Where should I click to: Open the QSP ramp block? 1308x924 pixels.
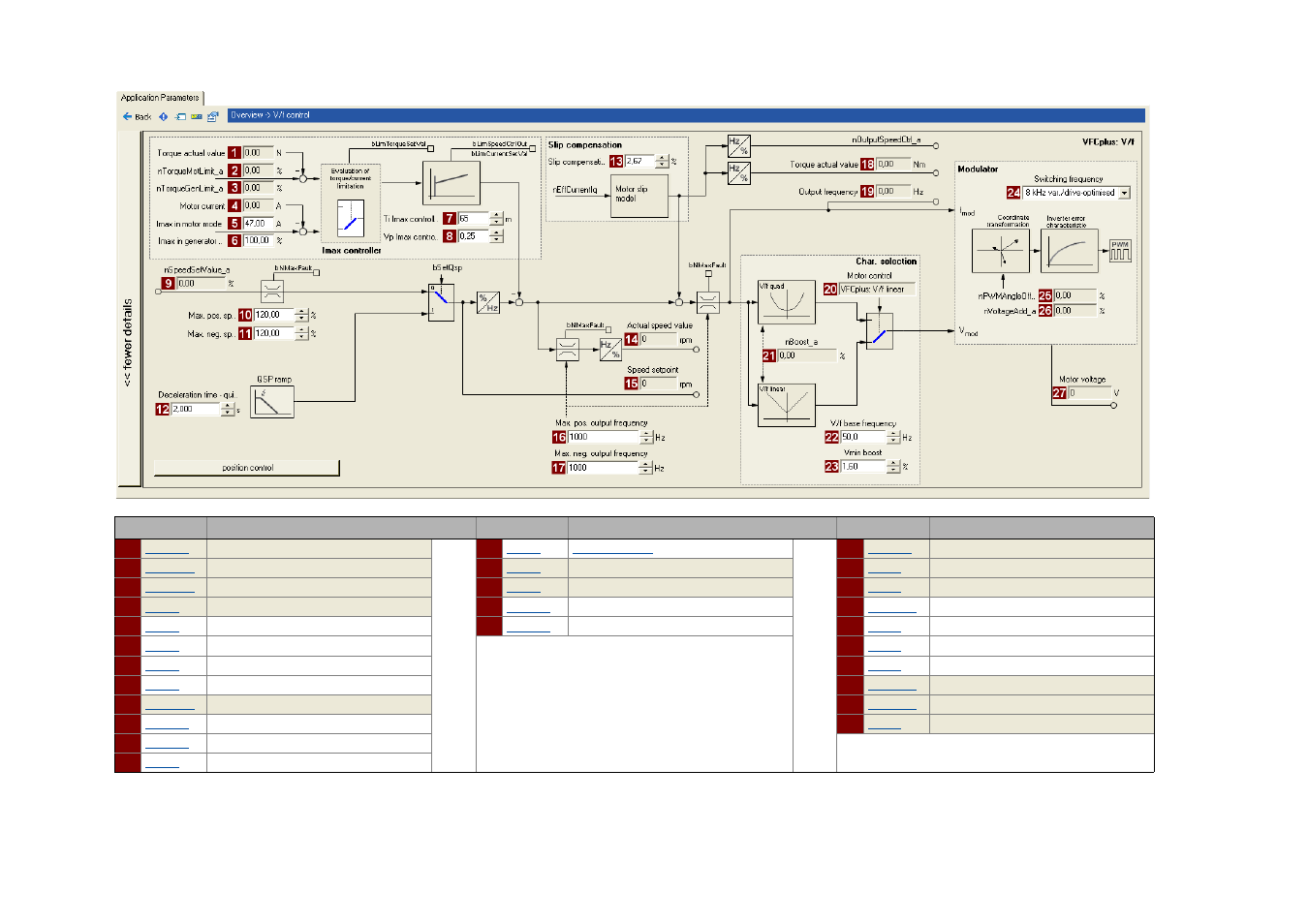[272, 402]
